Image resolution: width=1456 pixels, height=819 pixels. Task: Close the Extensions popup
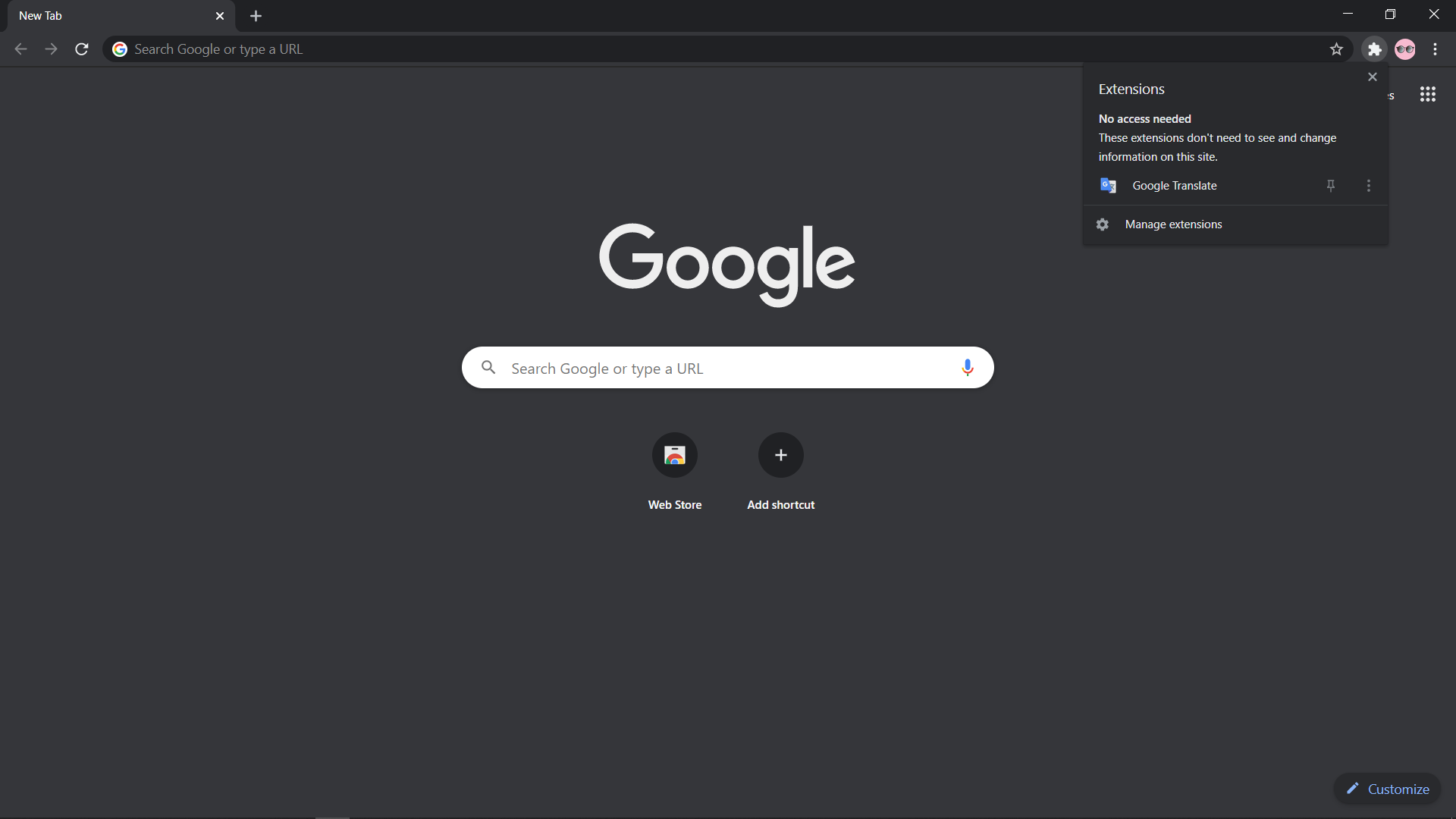click(1372, 77)
